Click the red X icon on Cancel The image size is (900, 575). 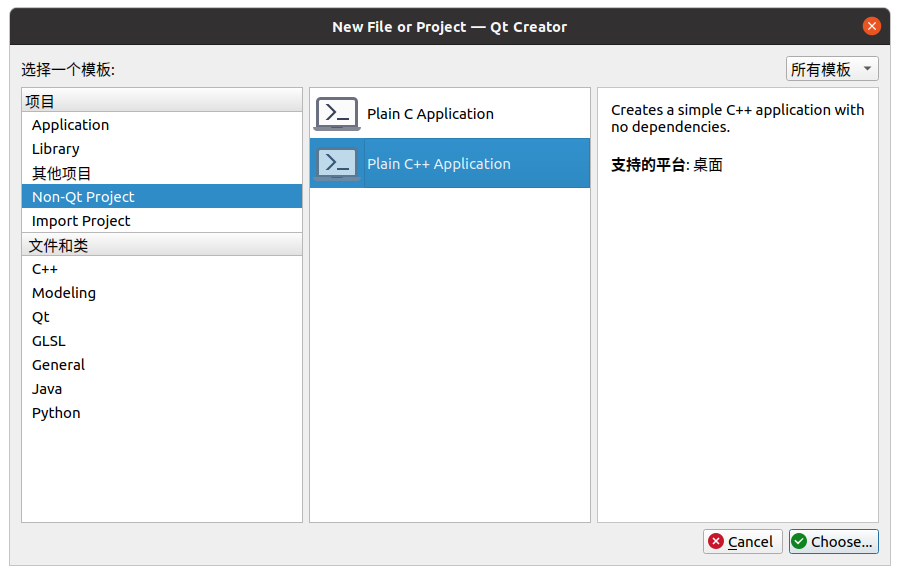pyautogui.click(x=716, y=541)
